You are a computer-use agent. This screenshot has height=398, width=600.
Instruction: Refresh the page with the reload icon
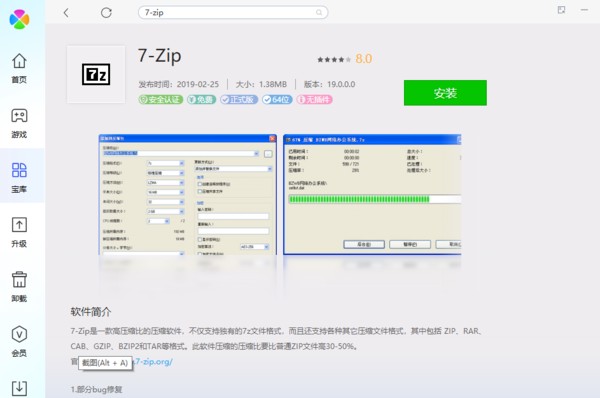pos(106,13)
